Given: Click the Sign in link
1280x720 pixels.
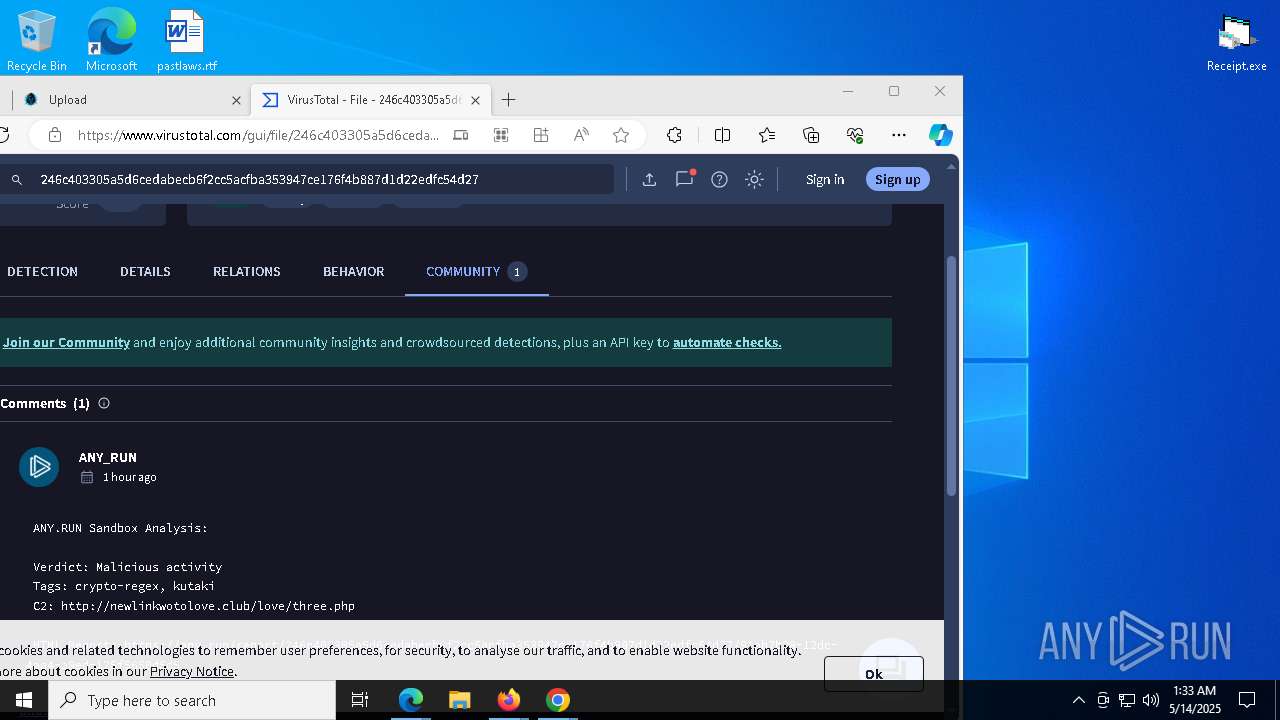Looking at the screenshot, I should pos(825,180).
